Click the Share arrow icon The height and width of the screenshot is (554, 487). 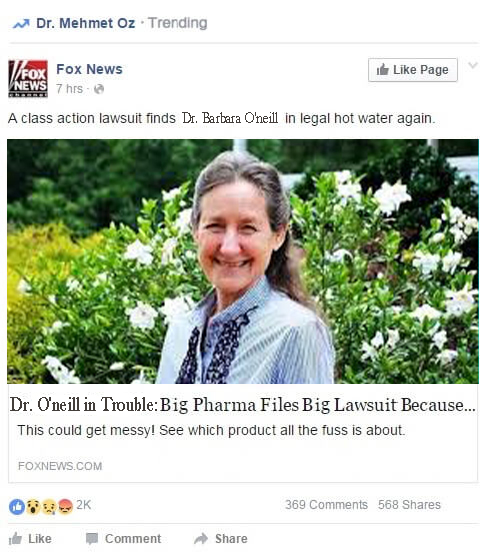[201, 538]
